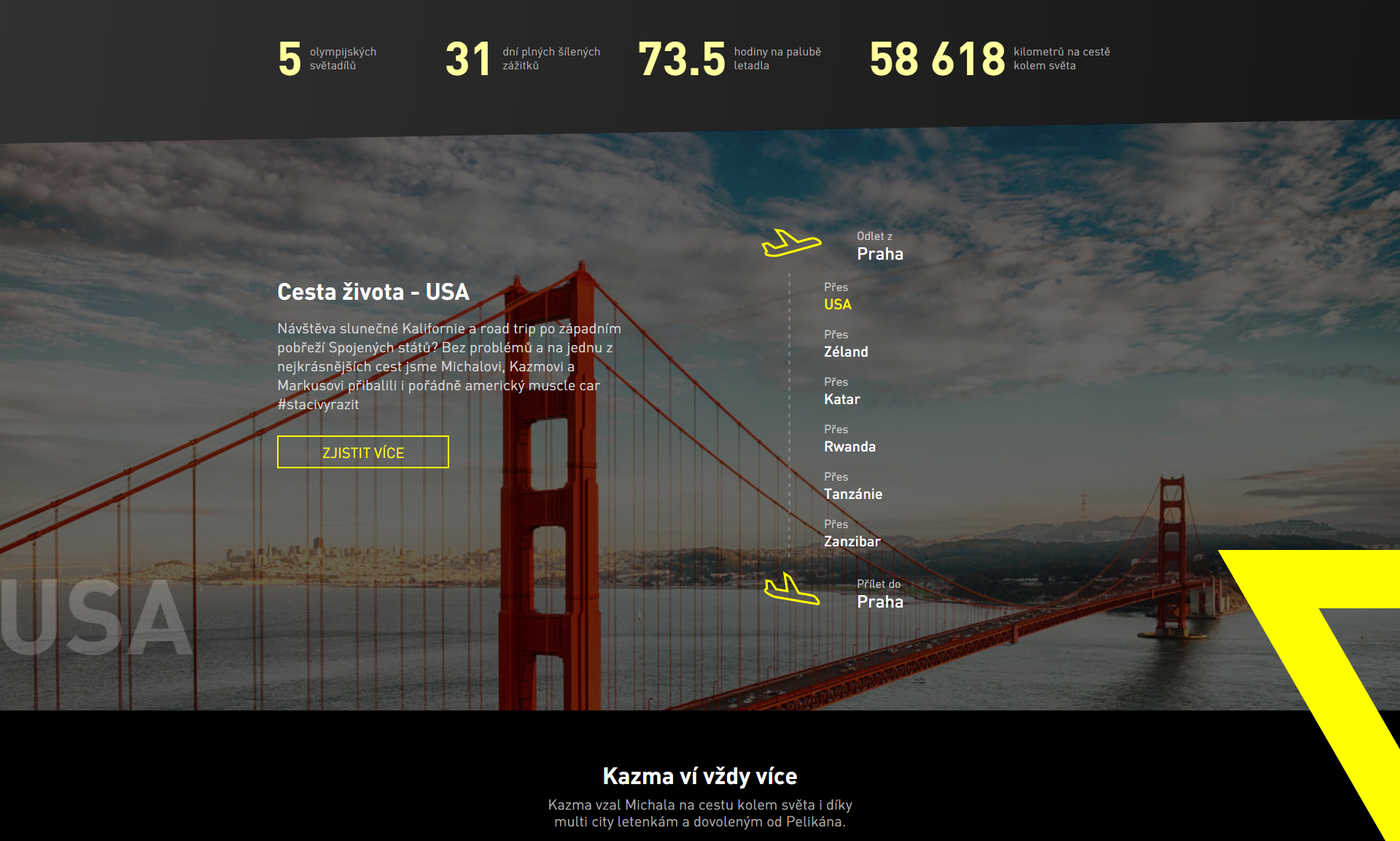Viewport: 1400px width, 841px height.
Task: Click the 5 olympijských světadílů statistic
Action: 327,58
